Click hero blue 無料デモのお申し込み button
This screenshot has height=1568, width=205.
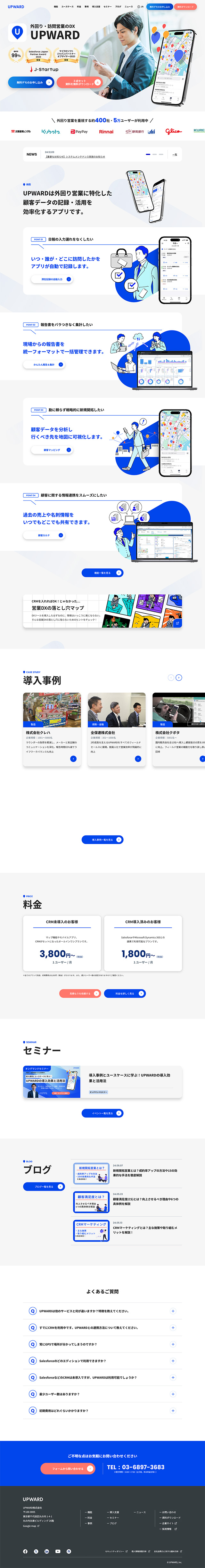click(x=31, y=82)
